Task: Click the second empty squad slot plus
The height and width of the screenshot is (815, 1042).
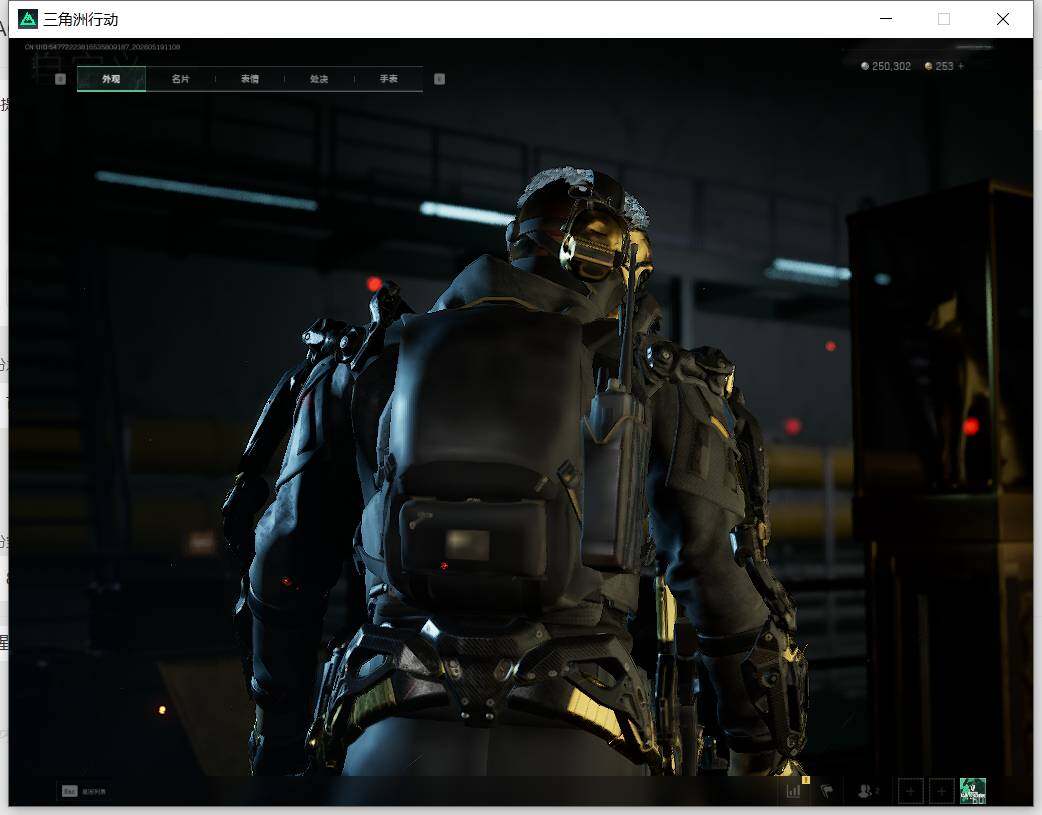Action: pyautogui.click(x=941, y=791)
